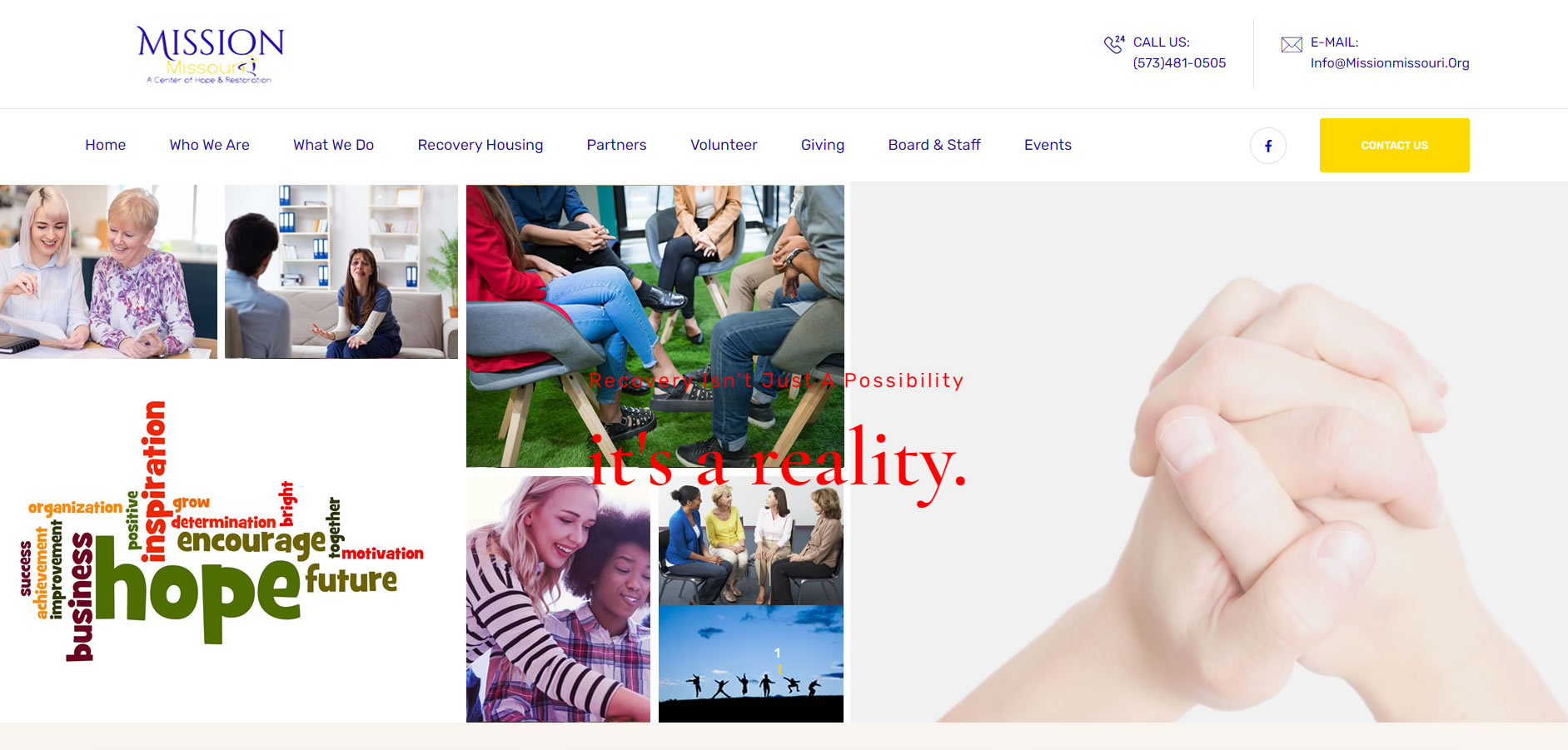Click the group therapy circle photo
The height and width of the screenshot is (750, 1568).
655,326
